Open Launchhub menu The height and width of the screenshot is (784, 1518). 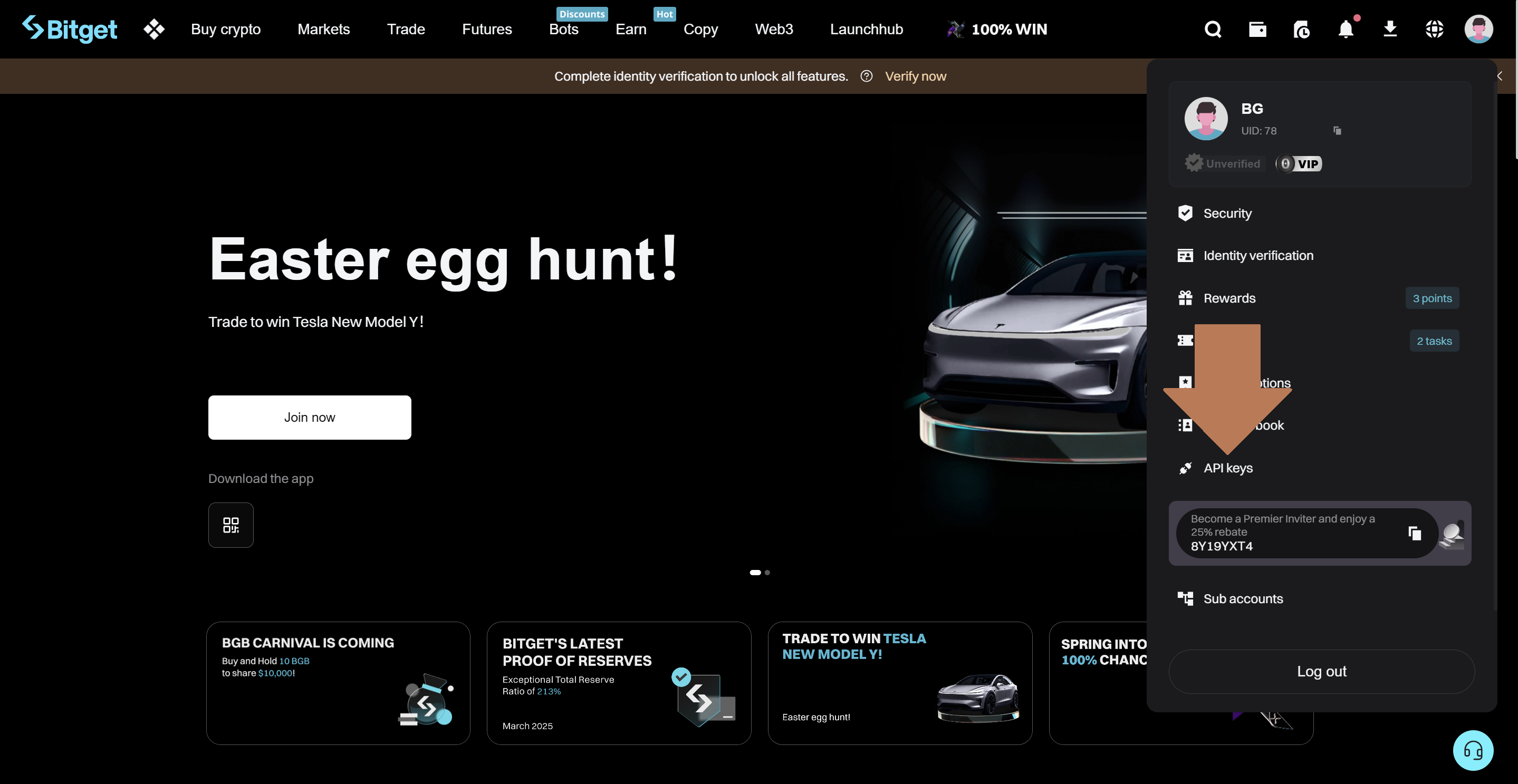[866, 29]
